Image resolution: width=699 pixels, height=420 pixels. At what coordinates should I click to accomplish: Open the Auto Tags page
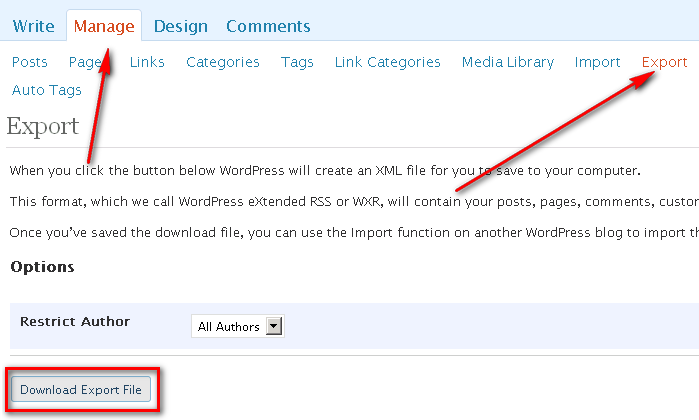(47, 90)
